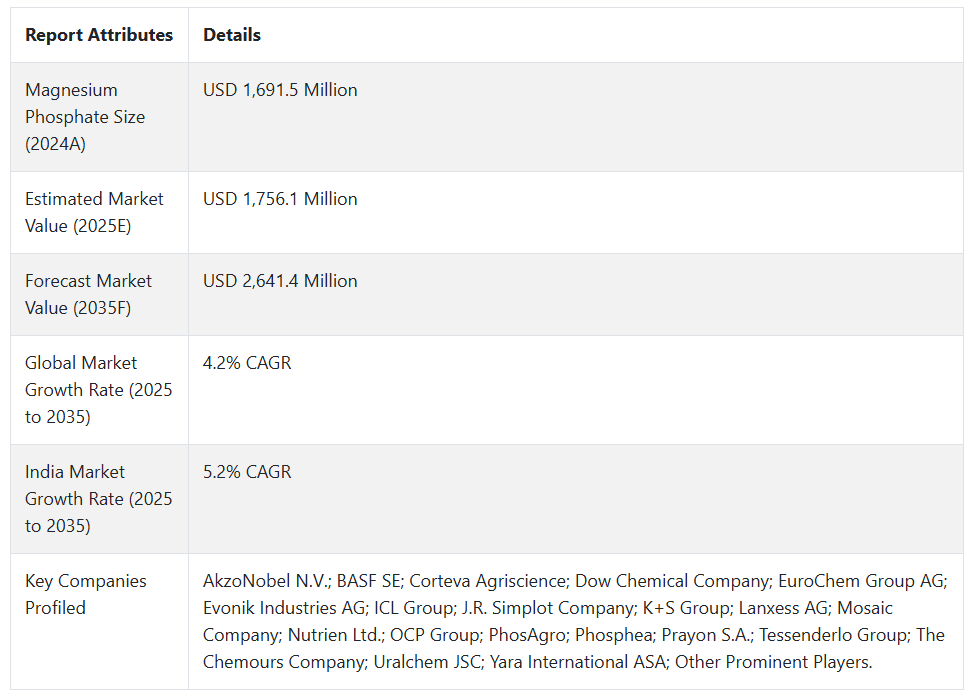Image resolution: width=979 pixels, height=691 pixels.
Task: Click the USD 1,756.1 Million value
Action: coord(280,199)
